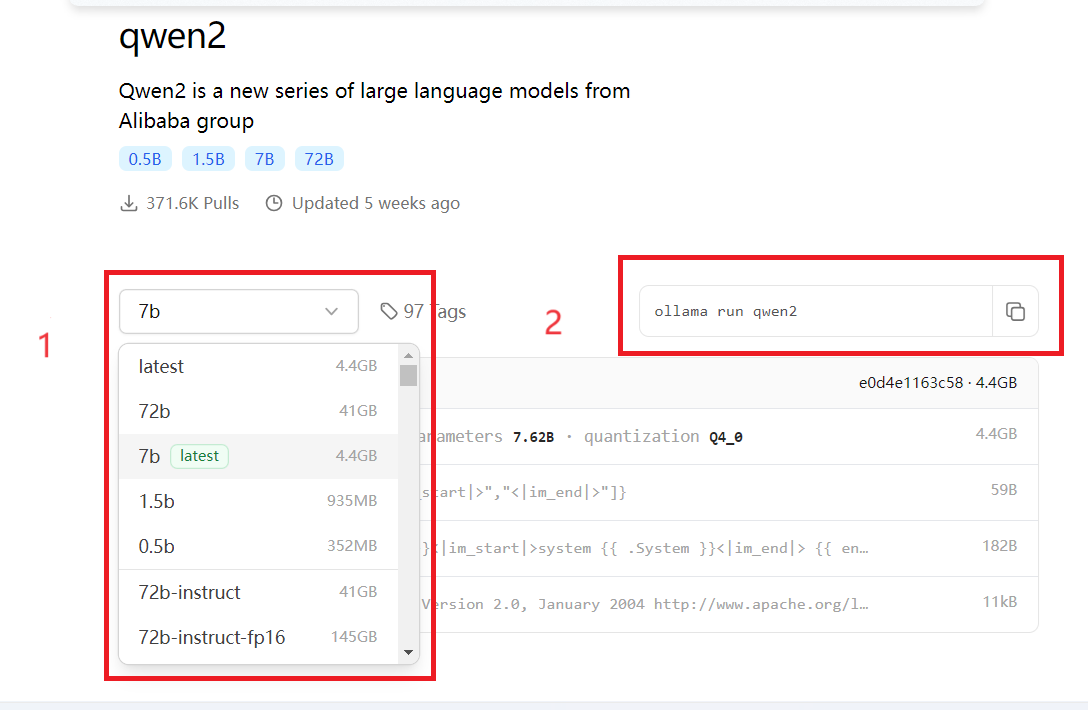Open the 97 Tags link
The width and height of the screenshot is (1088, 710).
coord(423,312)
